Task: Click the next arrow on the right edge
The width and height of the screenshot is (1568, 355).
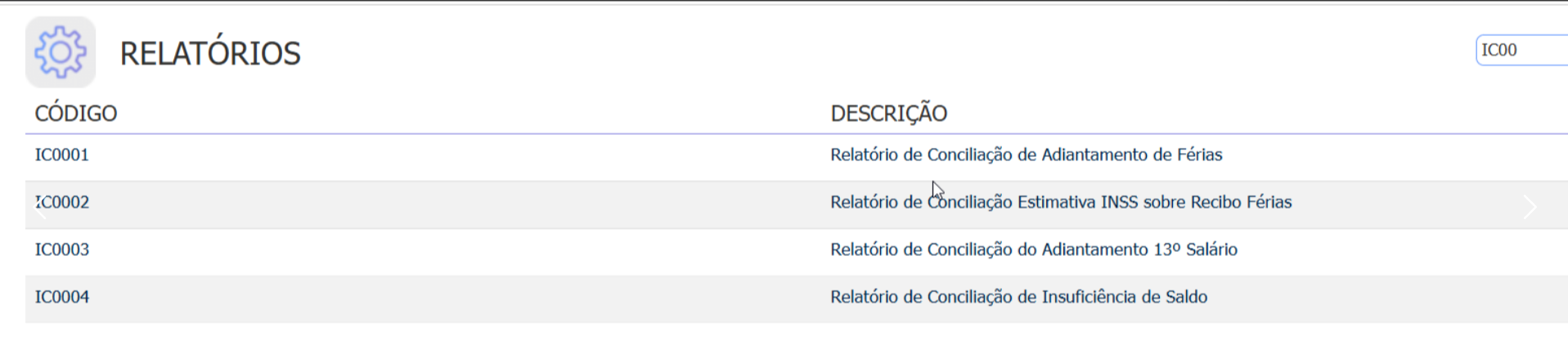Action: coord(1530,207)
